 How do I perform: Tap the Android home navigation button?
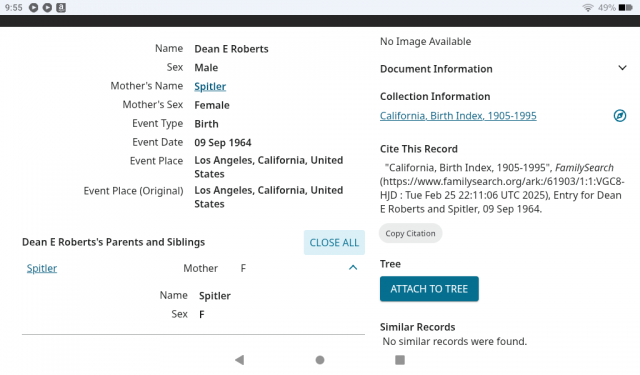click(320, 360)
